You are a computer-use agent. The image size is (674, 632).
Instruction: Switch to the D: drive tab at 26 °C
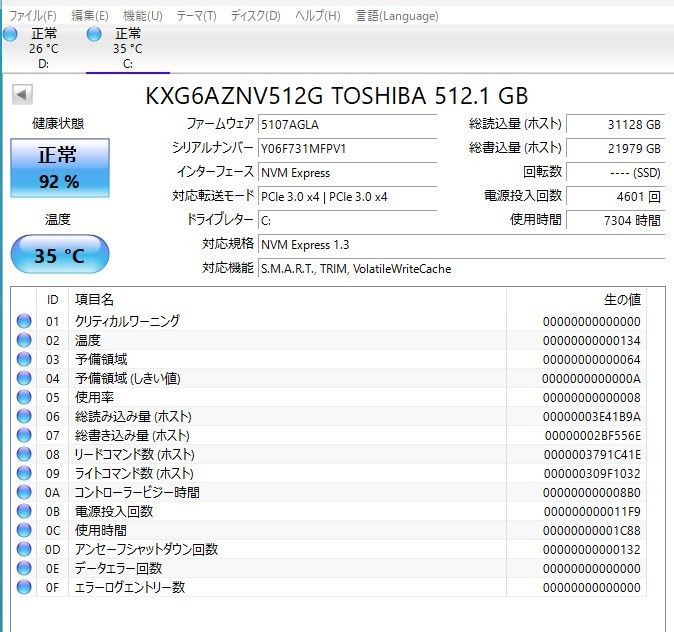[43, 48]
